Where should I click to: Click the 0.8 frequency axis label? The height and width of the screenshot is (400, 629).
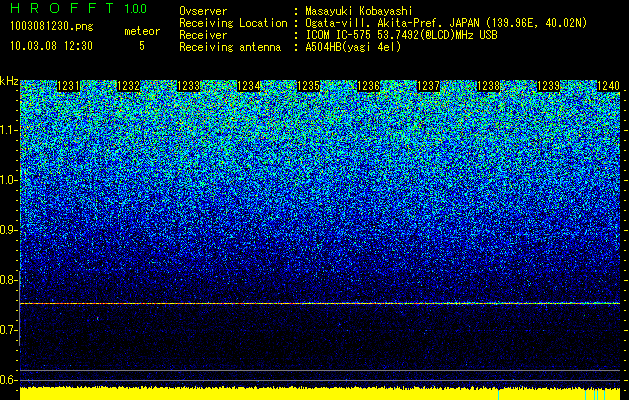[x=9, y=280]
